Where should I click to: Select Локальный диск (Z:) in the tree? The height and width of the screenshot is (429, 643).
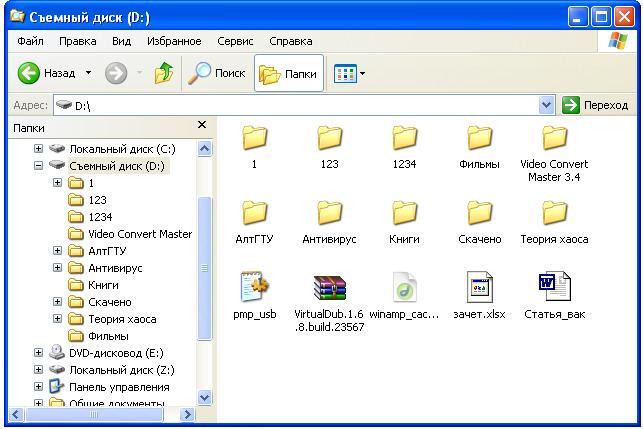coord(122,370)
